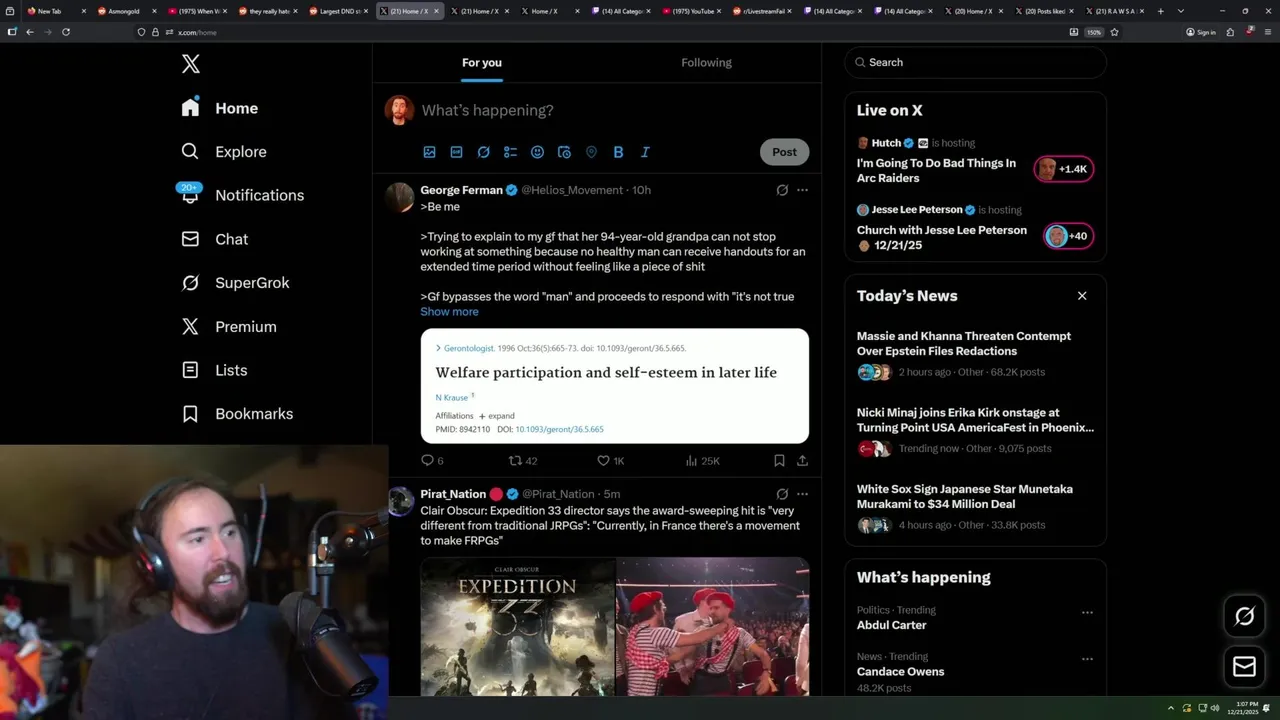Share George Ferman's post

802,461
